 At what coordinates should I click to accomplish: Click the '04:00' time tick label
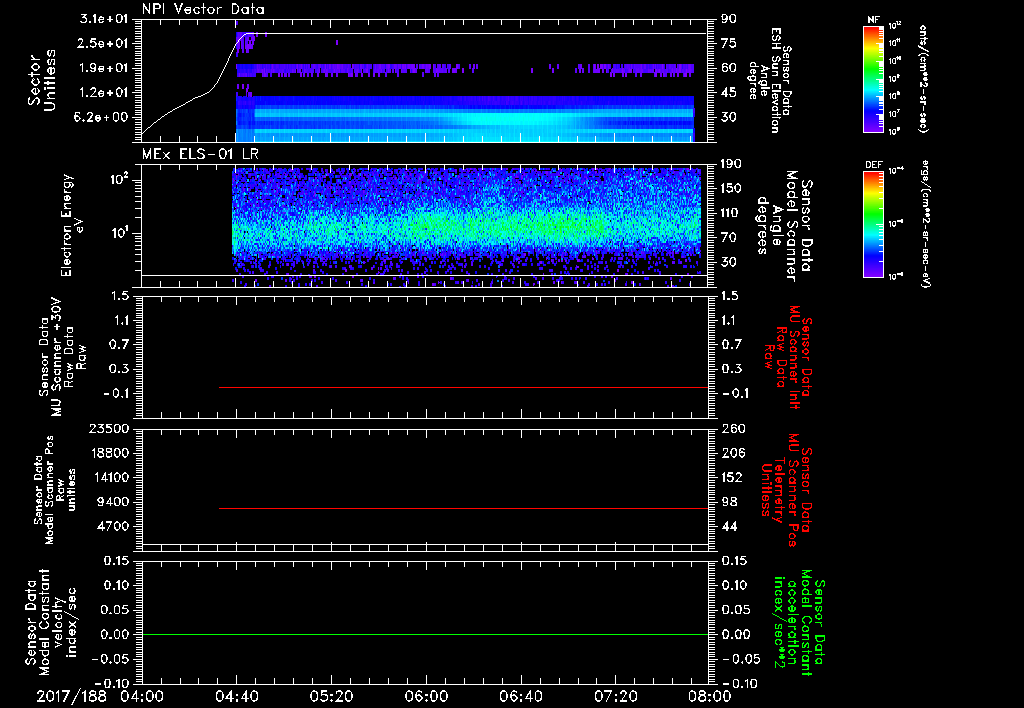coord(142,696)
